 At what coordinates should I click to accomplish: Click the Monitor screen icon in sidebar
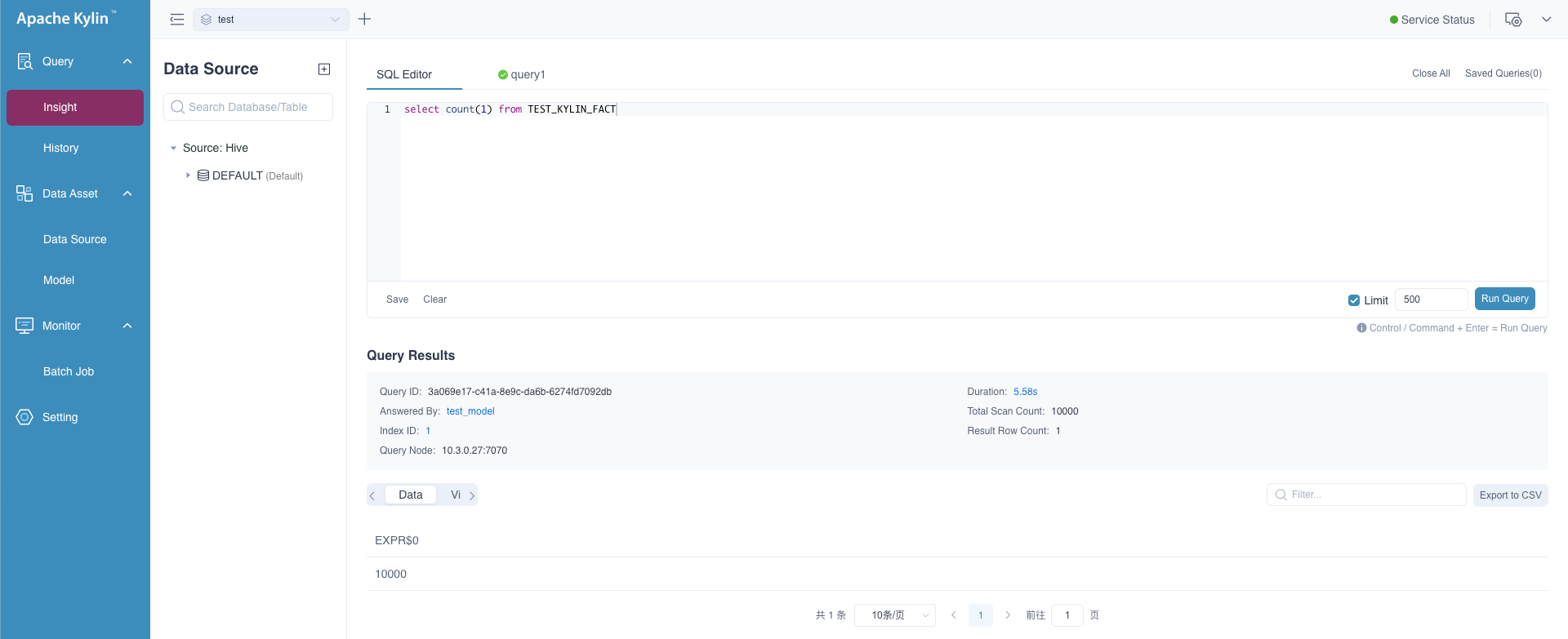coord(24,326)
